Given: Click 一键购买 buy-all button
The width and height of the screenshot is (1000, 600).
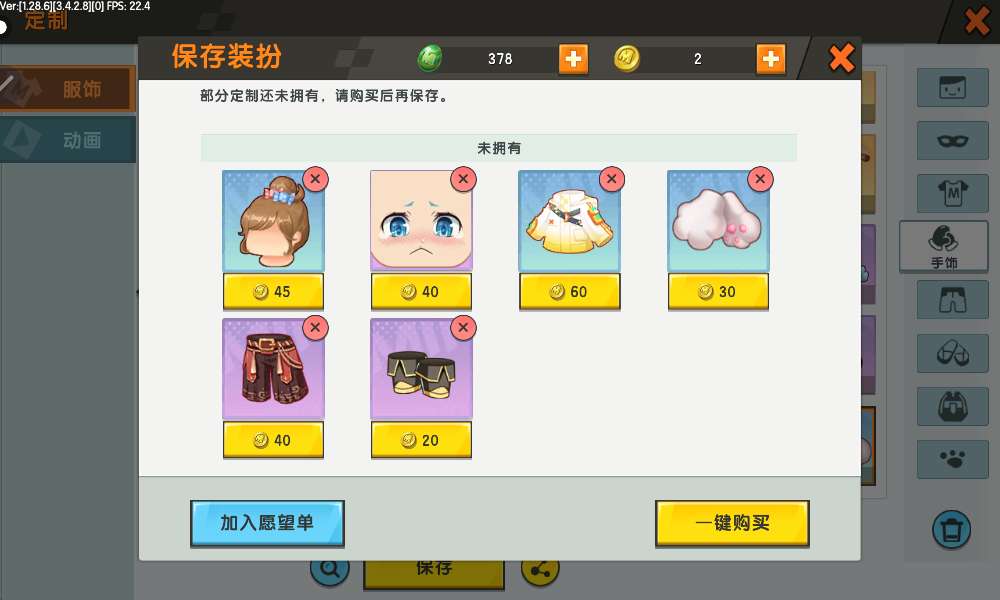Looking at the screenshot, I should (732, 523).
